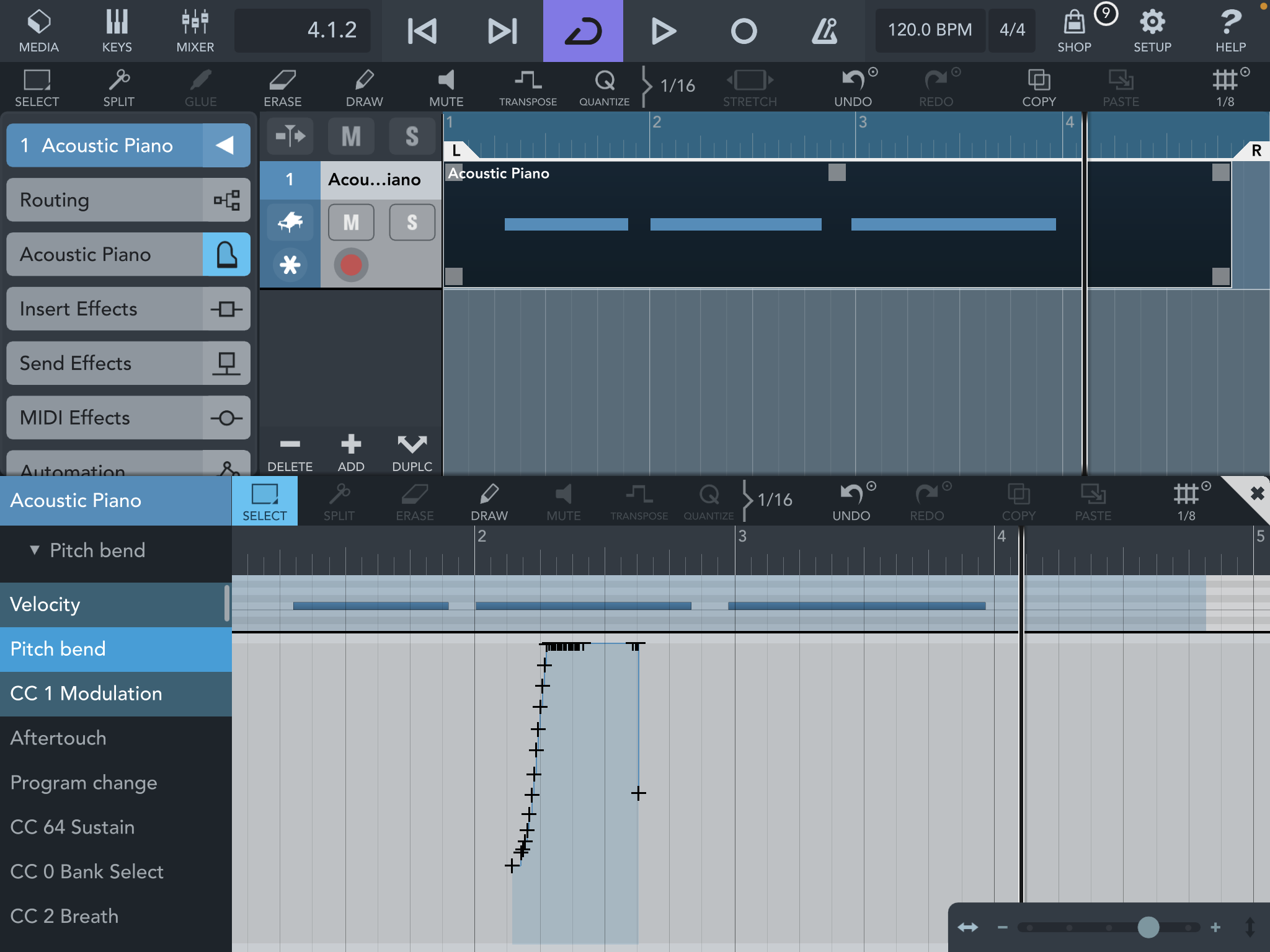
Task: Mute the Acoustic Piano track
Action: [351, 222]
